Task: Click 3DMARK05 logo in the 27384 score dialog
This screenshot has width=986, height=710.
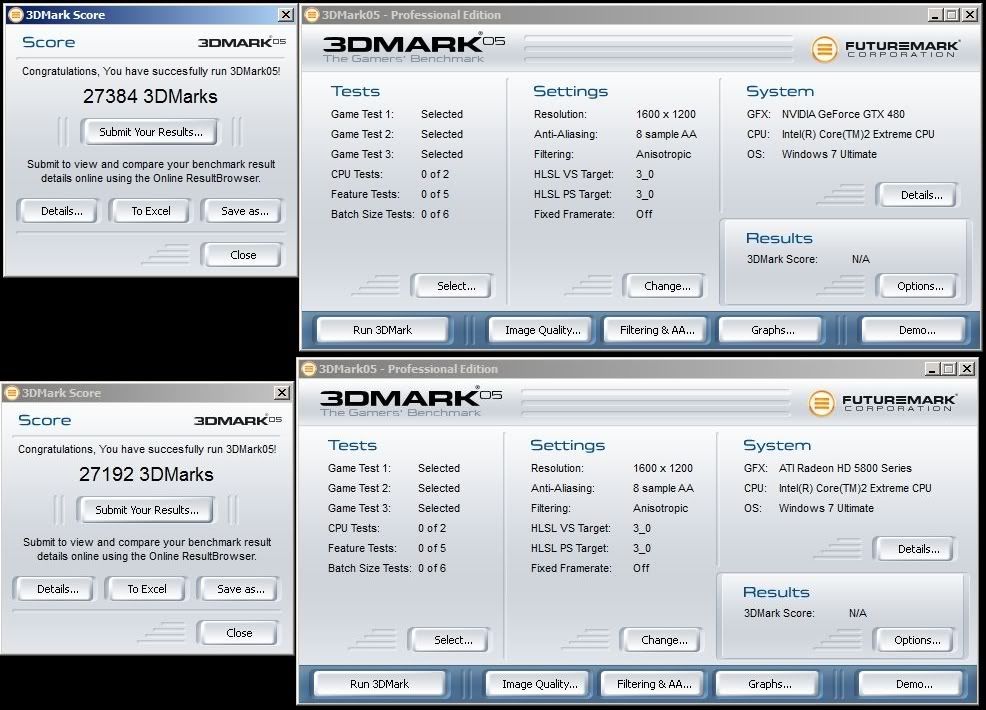Action: click(x=242, y=42)
